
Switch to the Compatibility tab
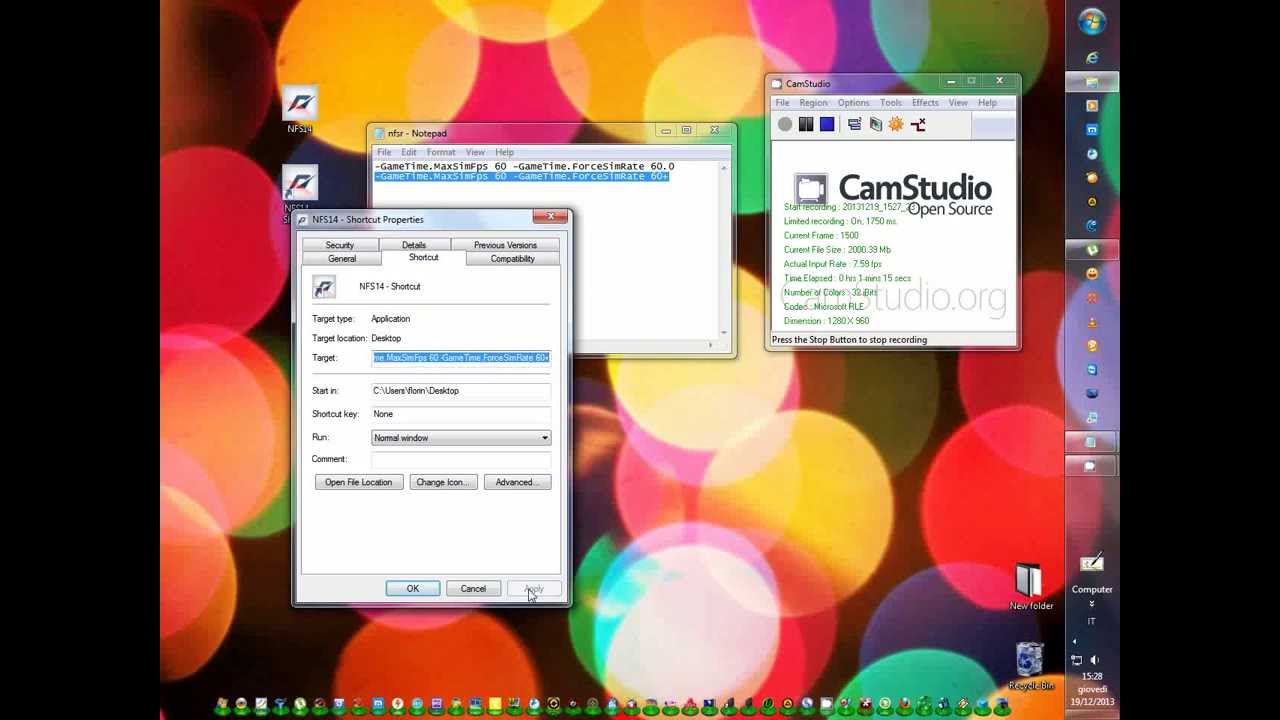512,259
